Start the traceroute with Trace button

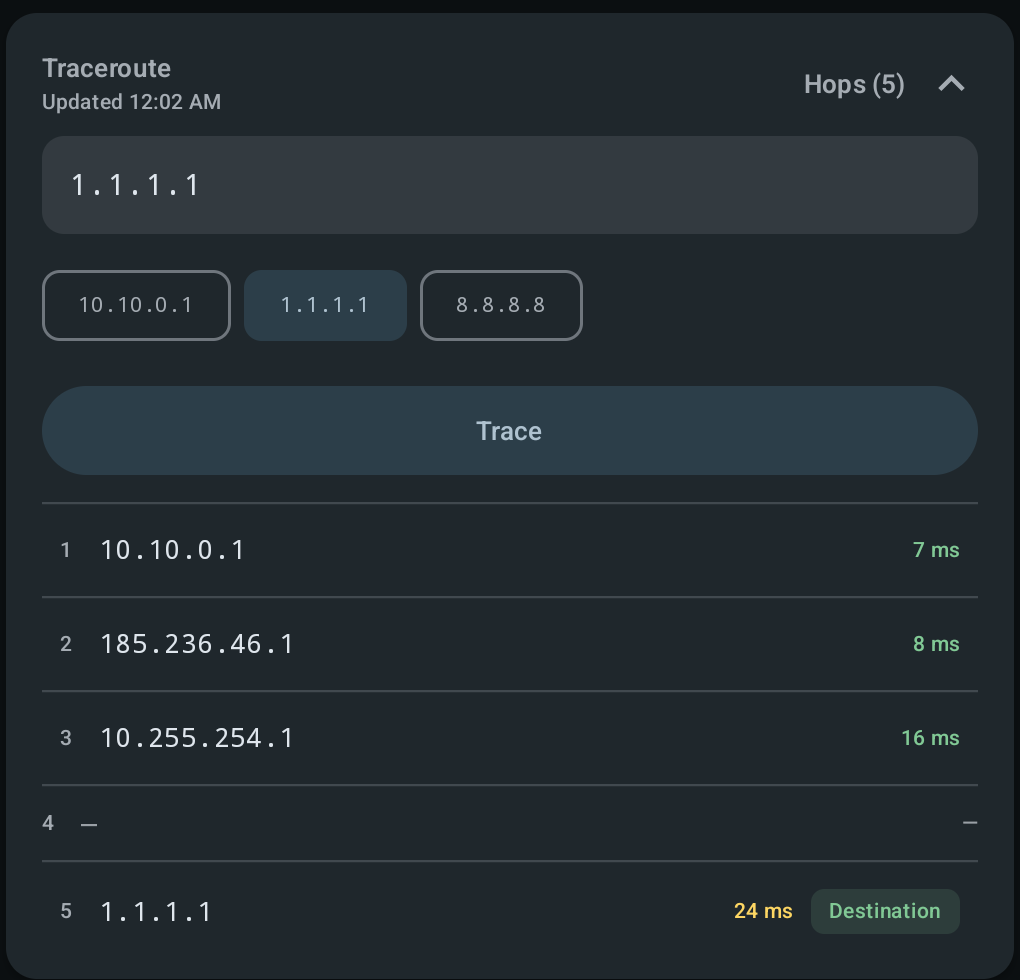click(x=509, y=430)
